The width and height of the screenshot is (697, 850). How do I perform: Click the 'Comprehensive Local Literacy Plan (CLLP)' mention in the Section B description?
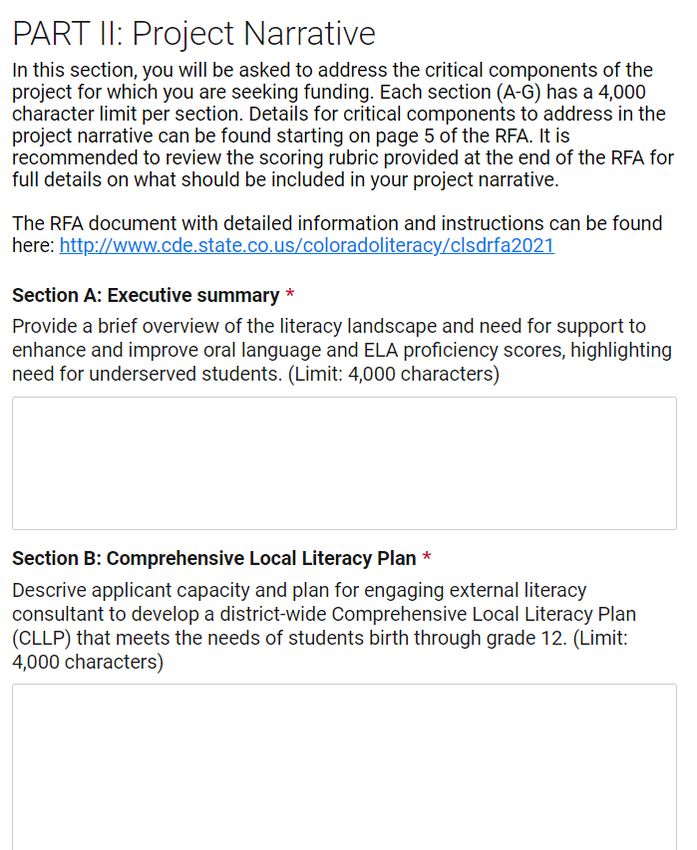[x=324, y=626]
